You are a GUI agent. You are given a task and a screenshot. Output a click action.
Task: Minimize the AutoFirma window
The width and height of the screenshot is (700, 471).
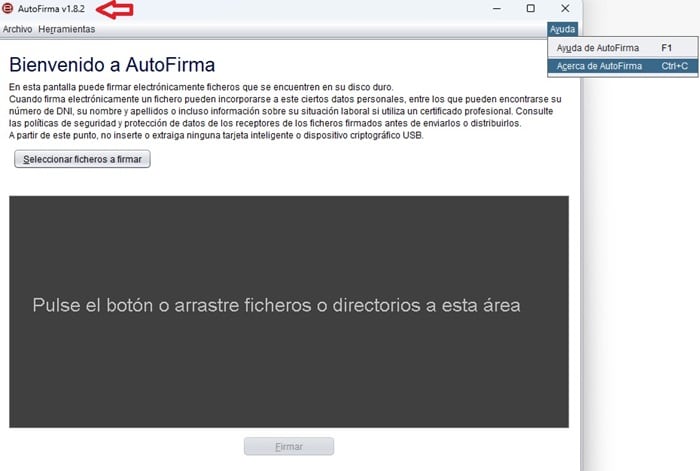(496, 8)
